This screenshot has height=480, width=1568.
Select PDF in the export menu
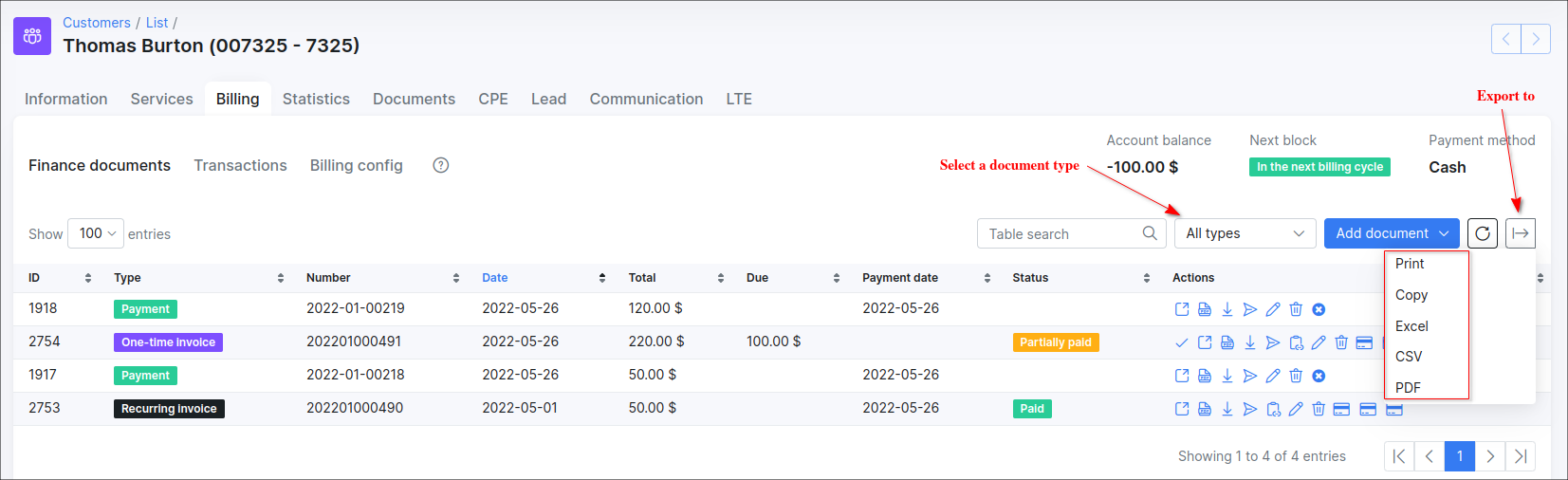[1408, 387]
